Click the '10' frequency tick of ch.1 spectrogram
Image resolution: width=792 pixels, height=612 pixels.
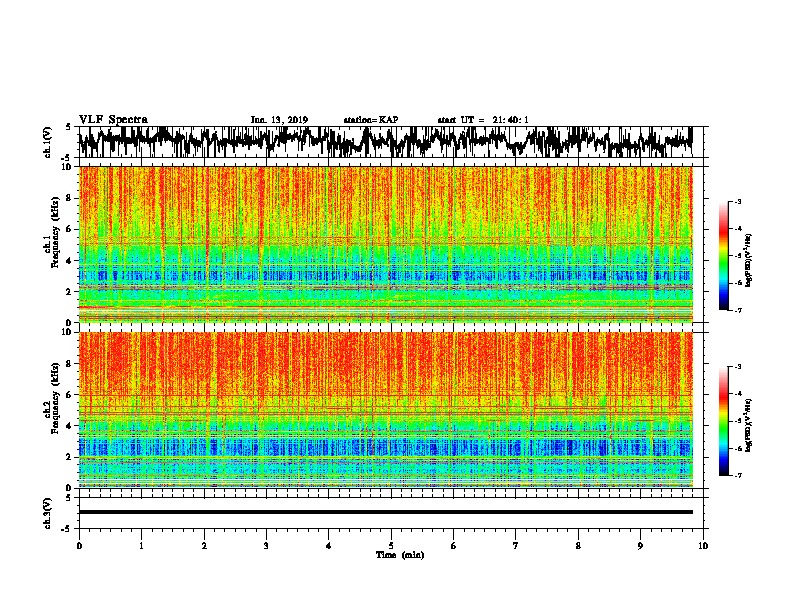[68, 167]
